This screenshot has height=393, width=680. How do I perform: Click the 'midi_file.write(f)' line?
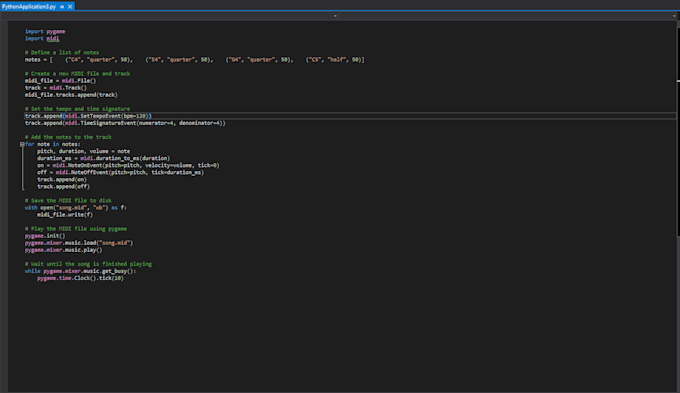tap(65, 215)
